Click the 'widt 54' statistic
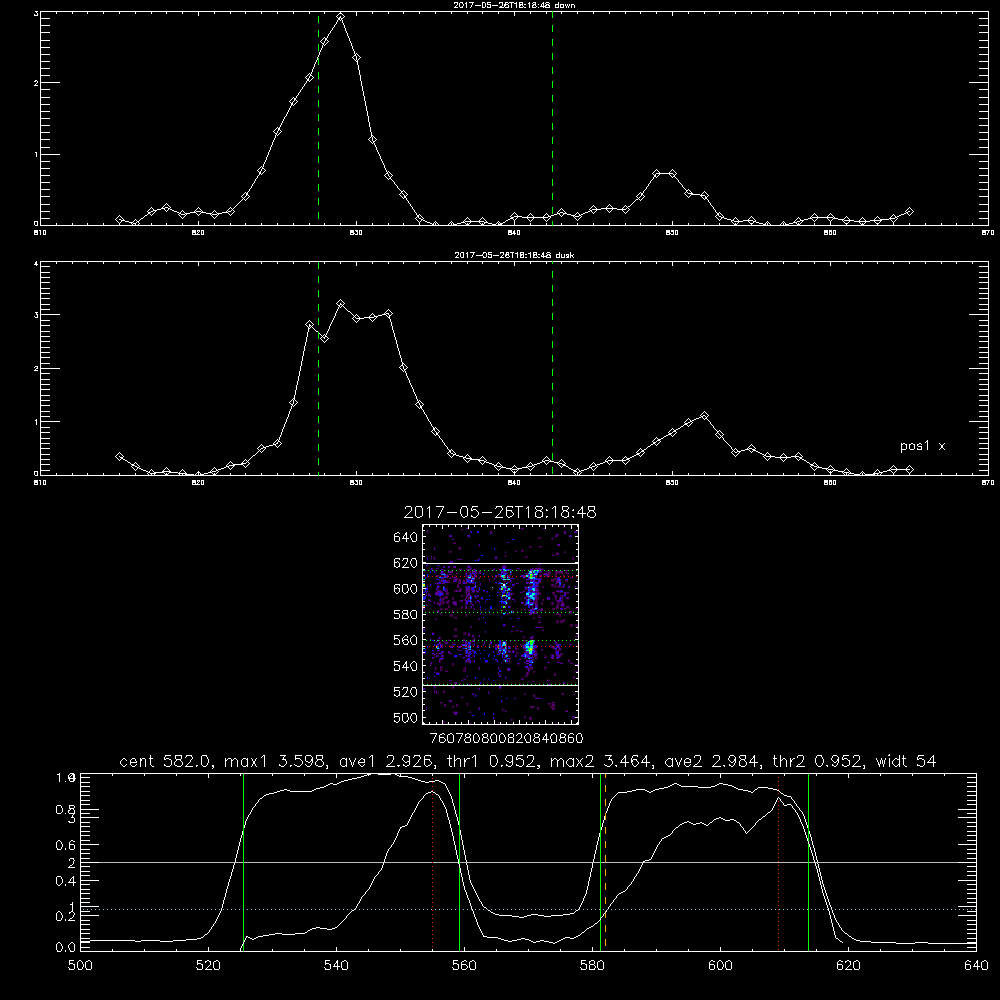The image size is (1000, 1000). tap(906, 761)
